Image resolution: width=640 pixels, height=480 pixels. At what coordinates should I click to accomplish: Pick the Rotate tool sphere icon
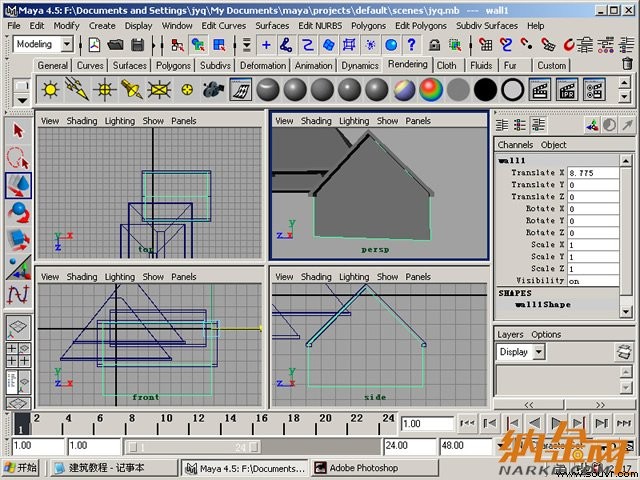18,213
